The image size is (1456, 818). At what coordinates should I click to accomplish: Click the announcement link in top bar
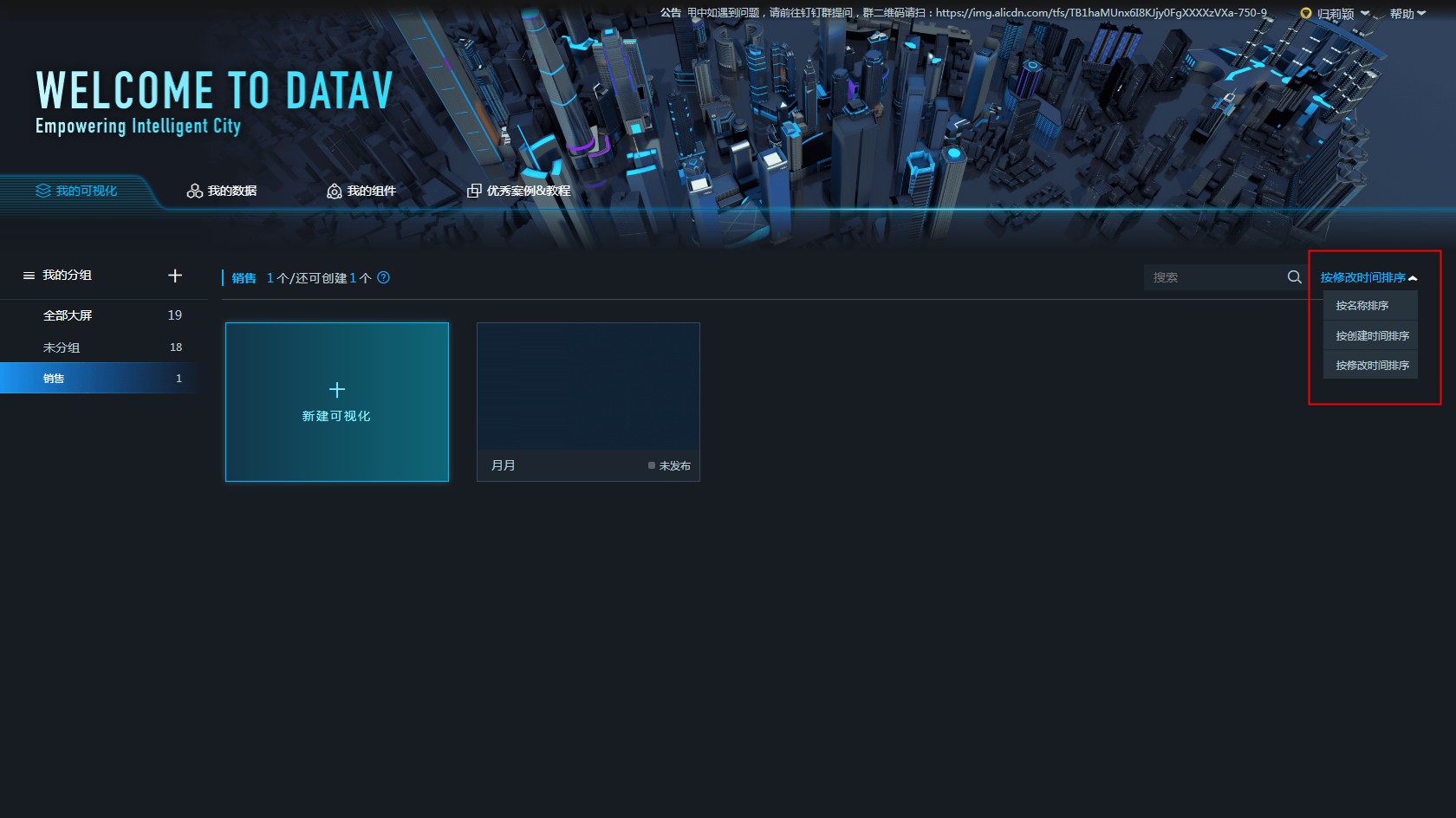click(x=1101, y=13)
